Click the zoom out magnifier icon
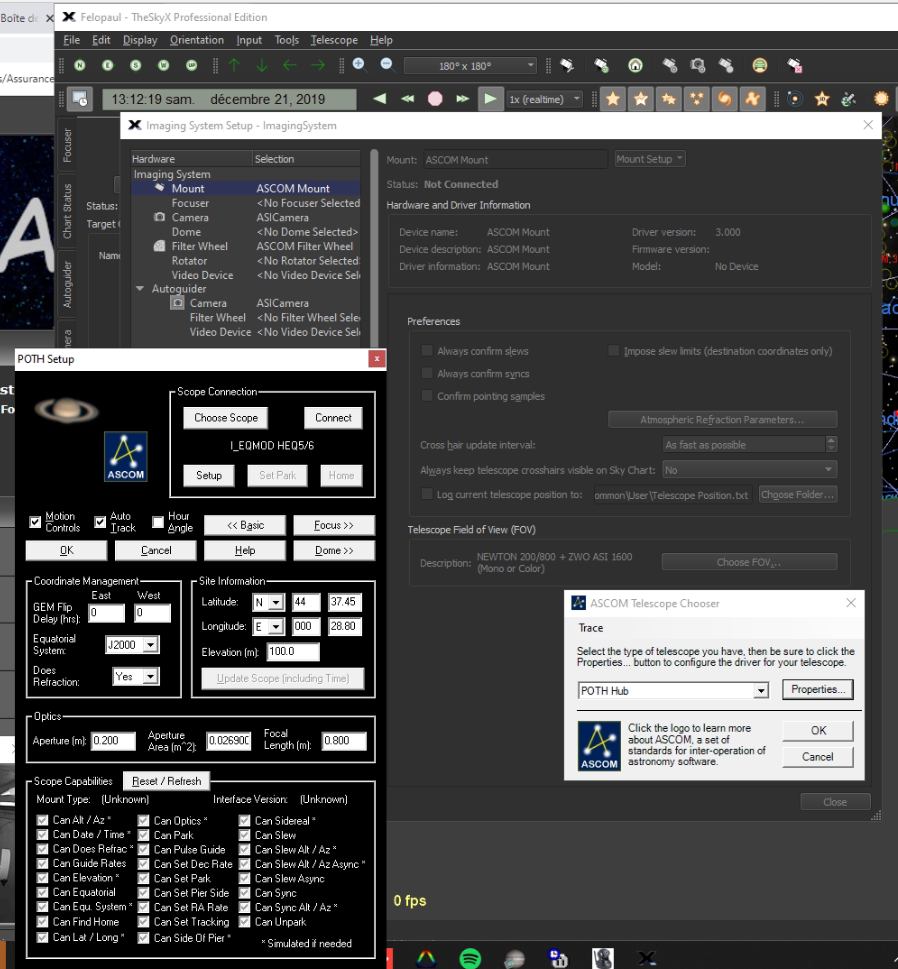898x969 pixels. (x=387, y=66)
